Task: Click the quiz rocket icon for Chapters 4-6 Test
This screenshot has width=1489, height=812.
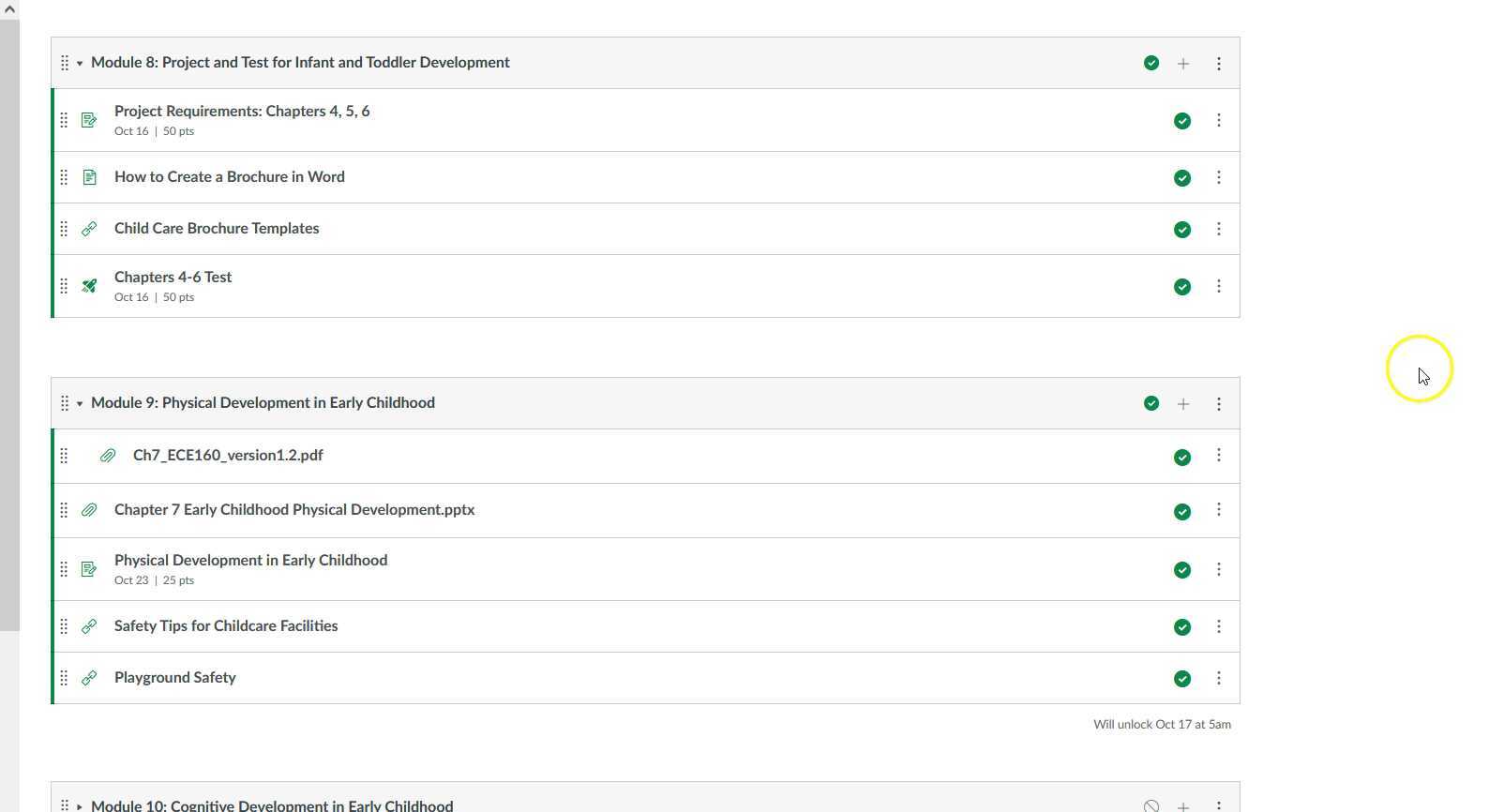Action: point(89,286)
